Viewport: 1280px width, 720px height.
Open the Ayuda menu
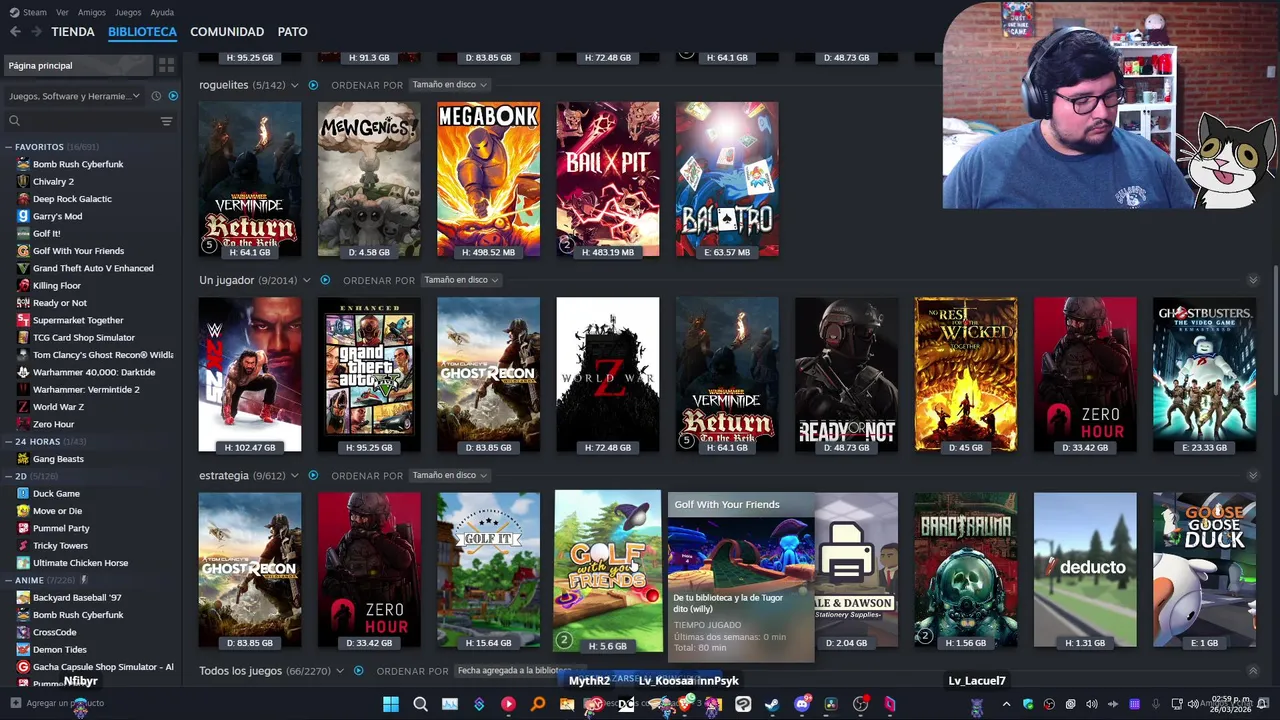pyautogui.click(x=162, y=12)
